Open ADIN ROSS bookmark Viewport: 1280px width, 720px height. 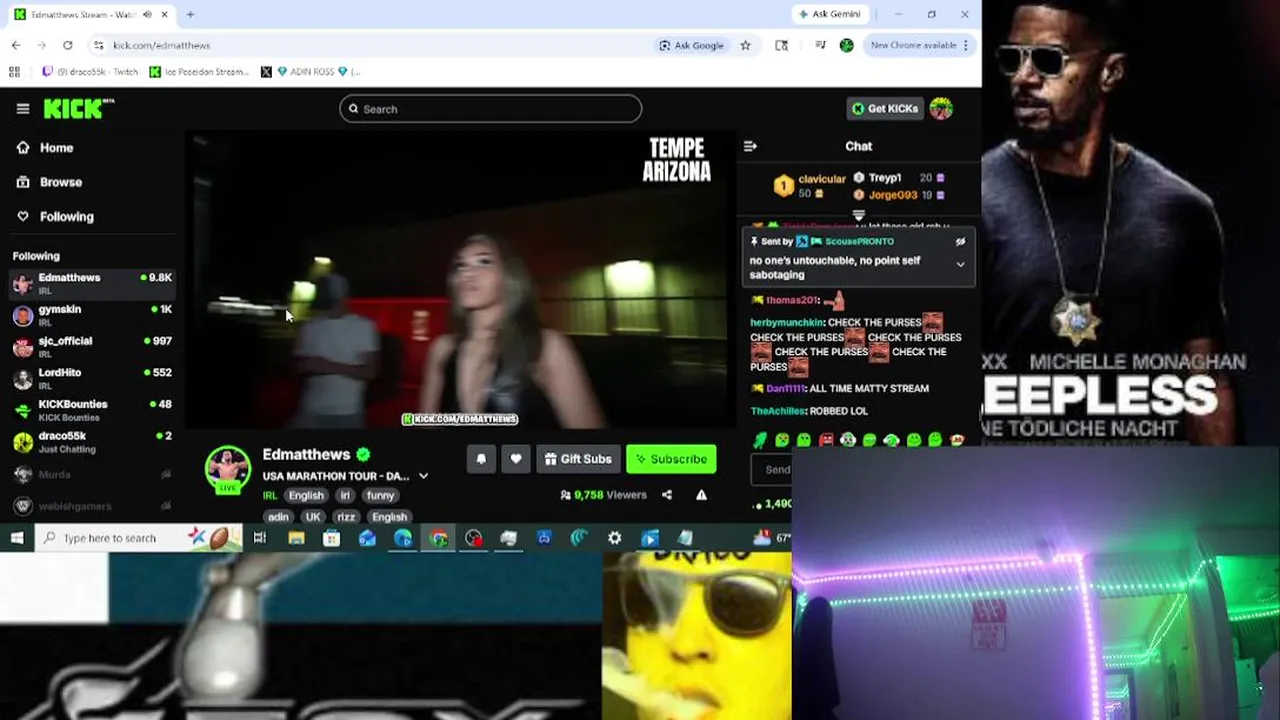(x=309, y=72)
